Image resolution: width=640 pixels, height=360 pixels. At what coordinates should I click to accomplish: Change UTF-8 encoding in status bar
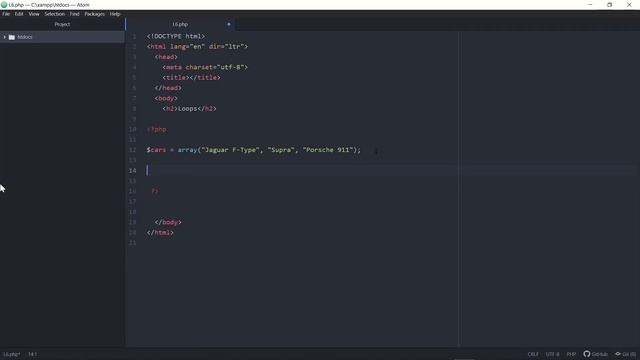(x=552, y=354)
